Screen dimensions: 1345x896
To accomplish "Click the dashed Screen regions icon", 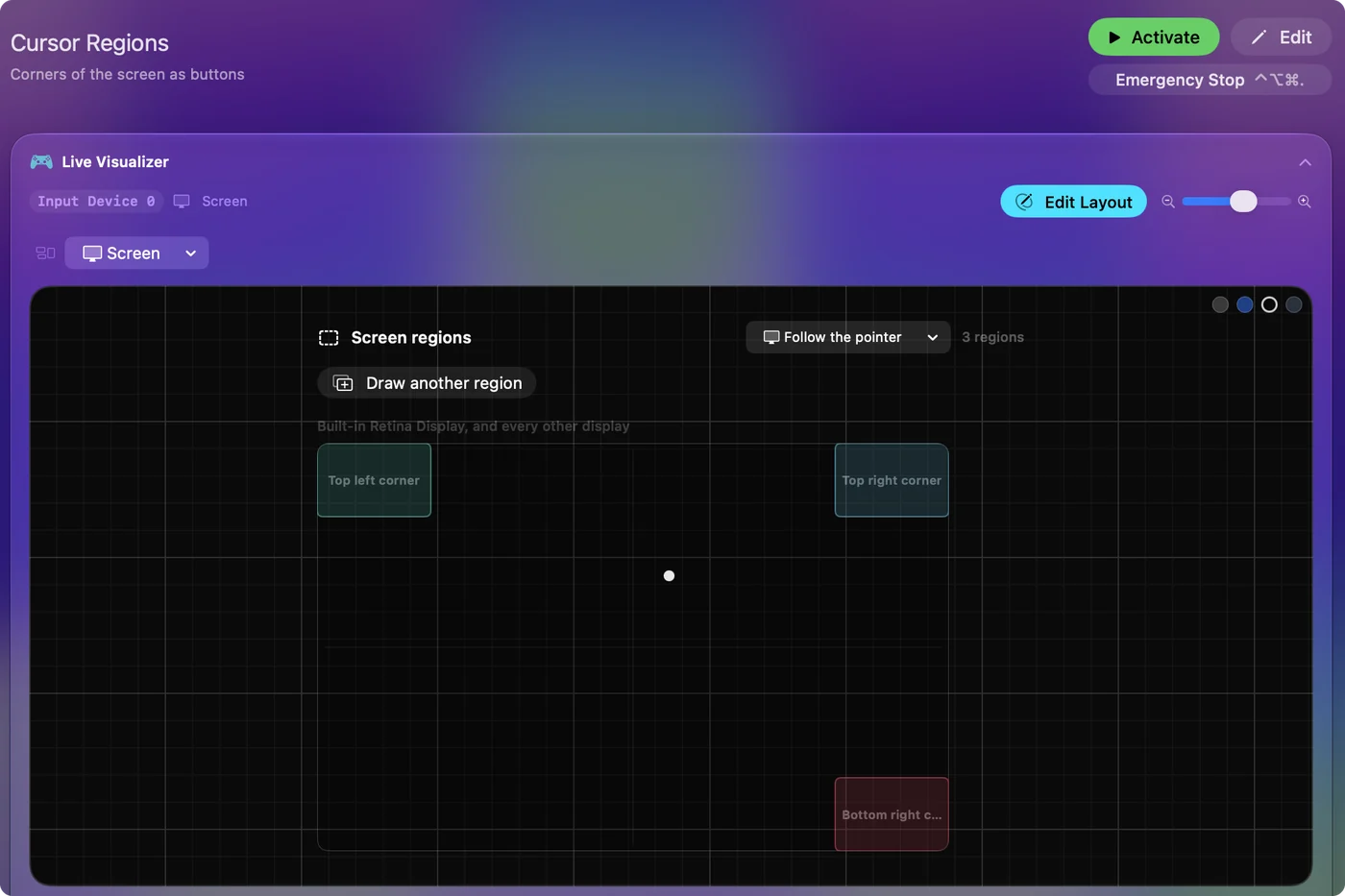I will click(329, 338).
